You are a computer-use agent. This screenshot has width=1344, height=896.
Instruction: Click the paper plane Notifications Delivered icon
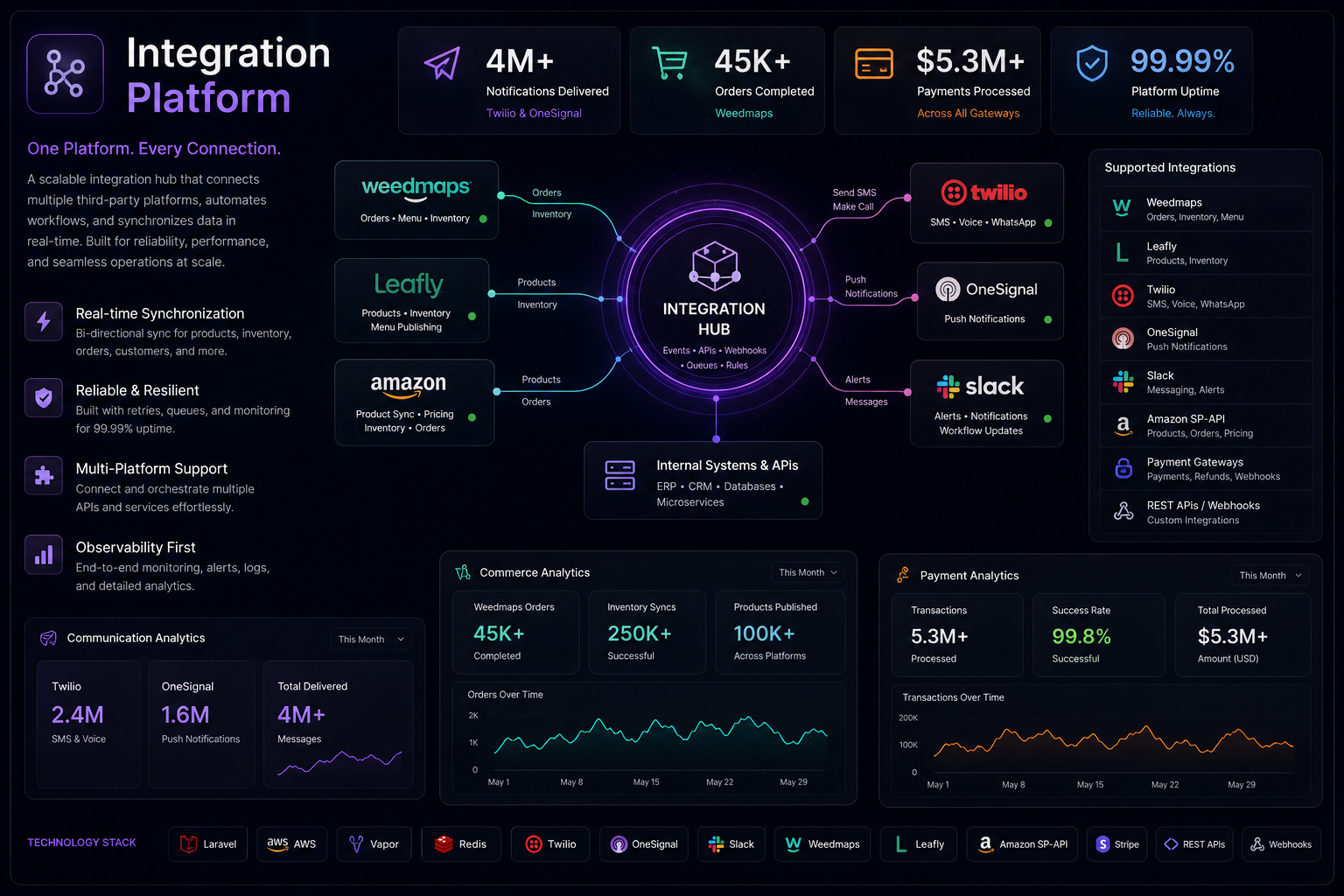point(443,63)
